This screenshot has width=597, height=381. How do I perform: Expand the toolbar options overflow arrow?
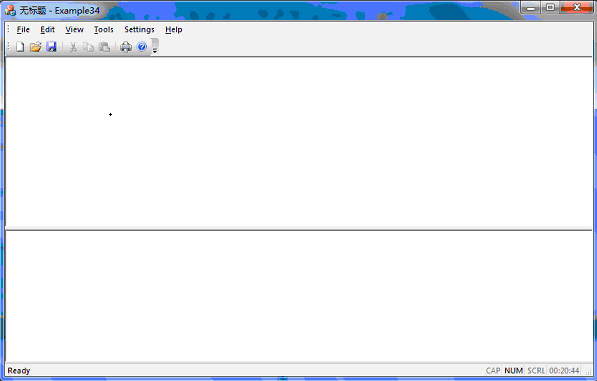pos(155,46)
